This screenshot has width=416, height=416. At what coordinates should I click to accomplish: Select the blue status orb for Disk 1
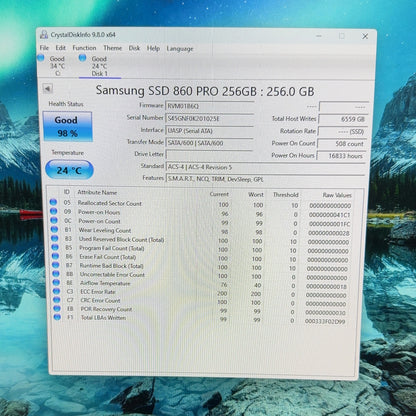pyautogui.click(x=82, y=58)
